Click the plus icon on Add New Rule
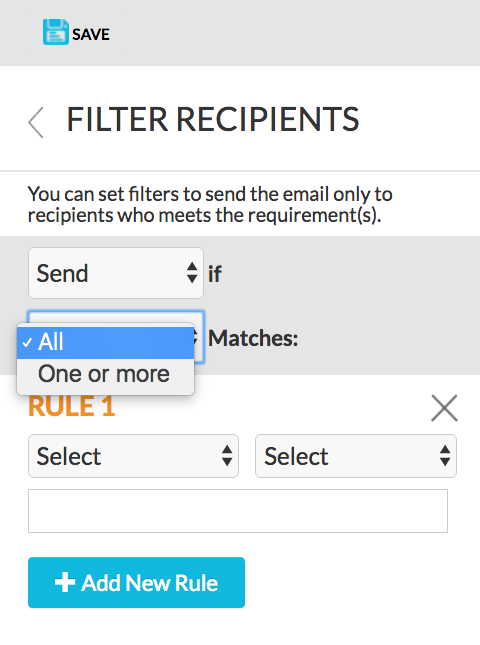This screenshot has width=480, height=645. [65, 582]
